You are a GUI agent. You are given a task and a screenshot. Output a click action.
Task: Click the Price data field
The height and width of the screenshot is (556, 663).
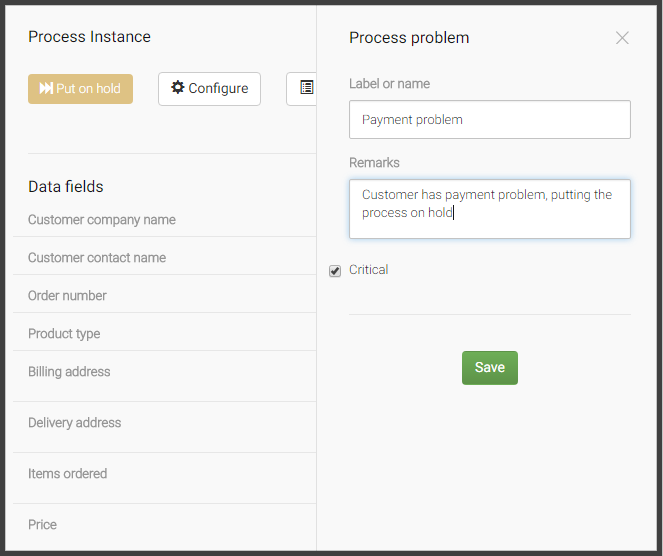click(42, 525)
